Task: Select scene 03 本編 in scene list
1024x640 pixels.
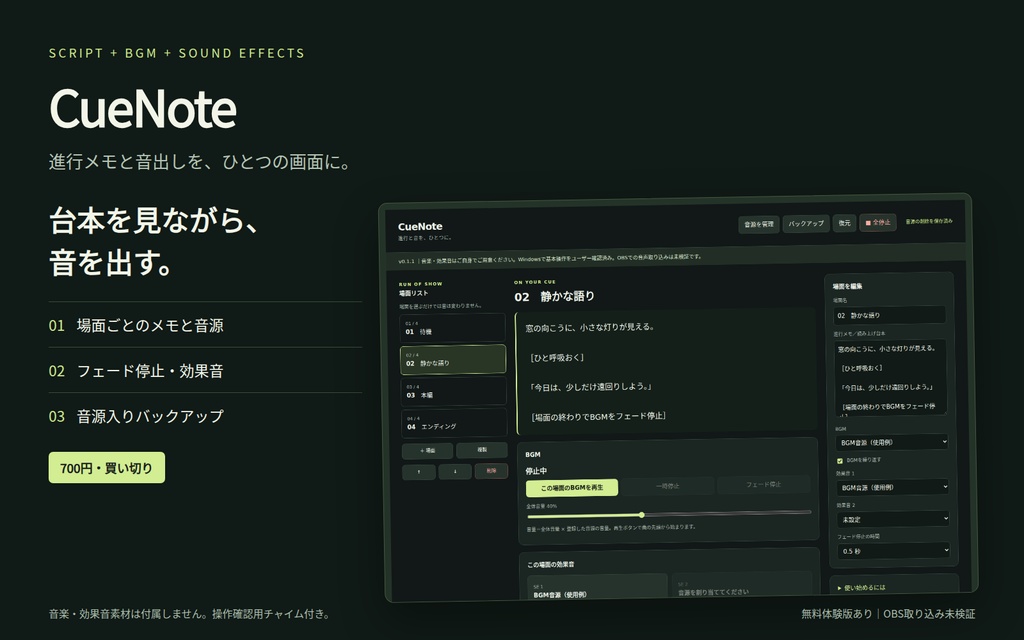Action: pos(453,391)
